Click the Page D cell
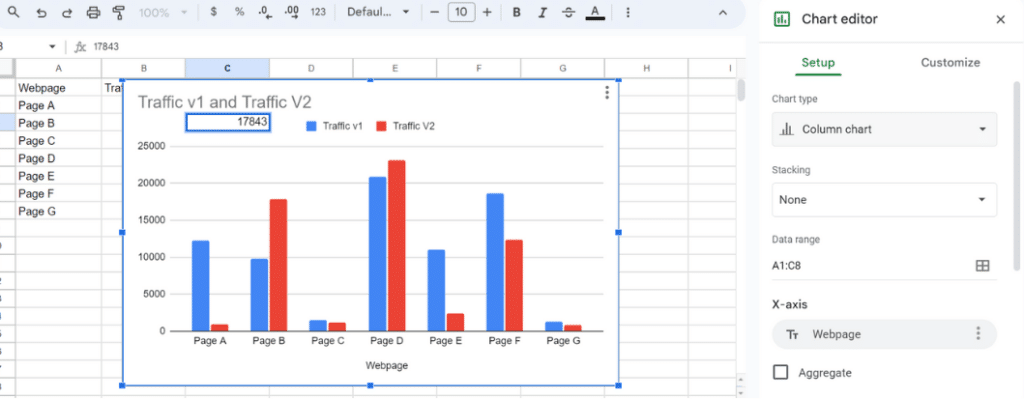The image size is (1024, 399). pyautogui.click(x=59, y=158)
